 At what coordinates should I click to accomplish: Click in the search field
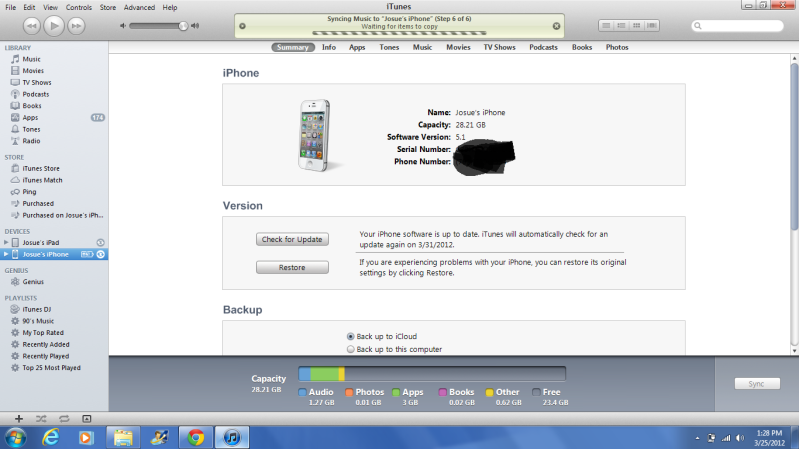coord(737,26)
